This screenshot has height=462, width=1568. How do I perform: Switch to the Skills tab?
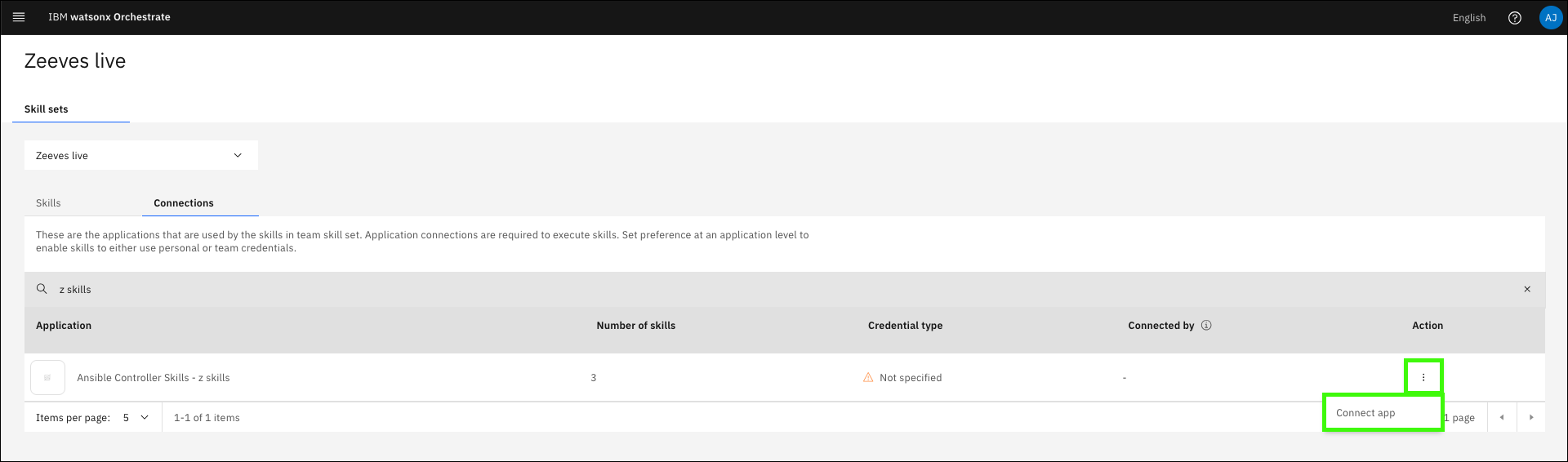click(48, 203)
